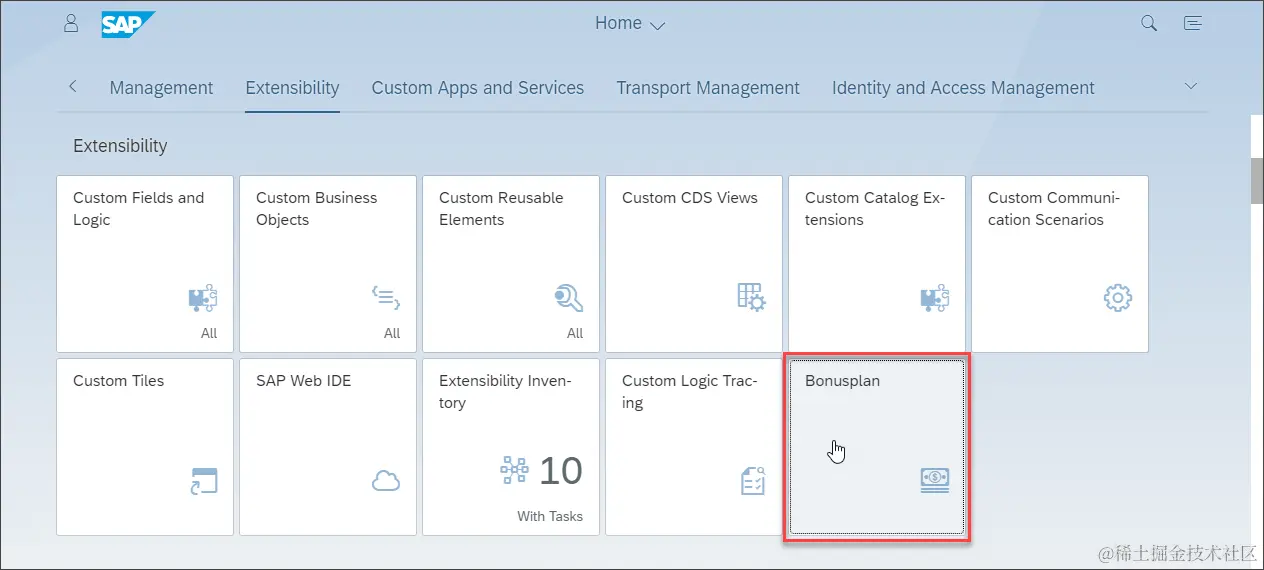
Task: Open the notifications list icon
Action: tap(1192, 23)
